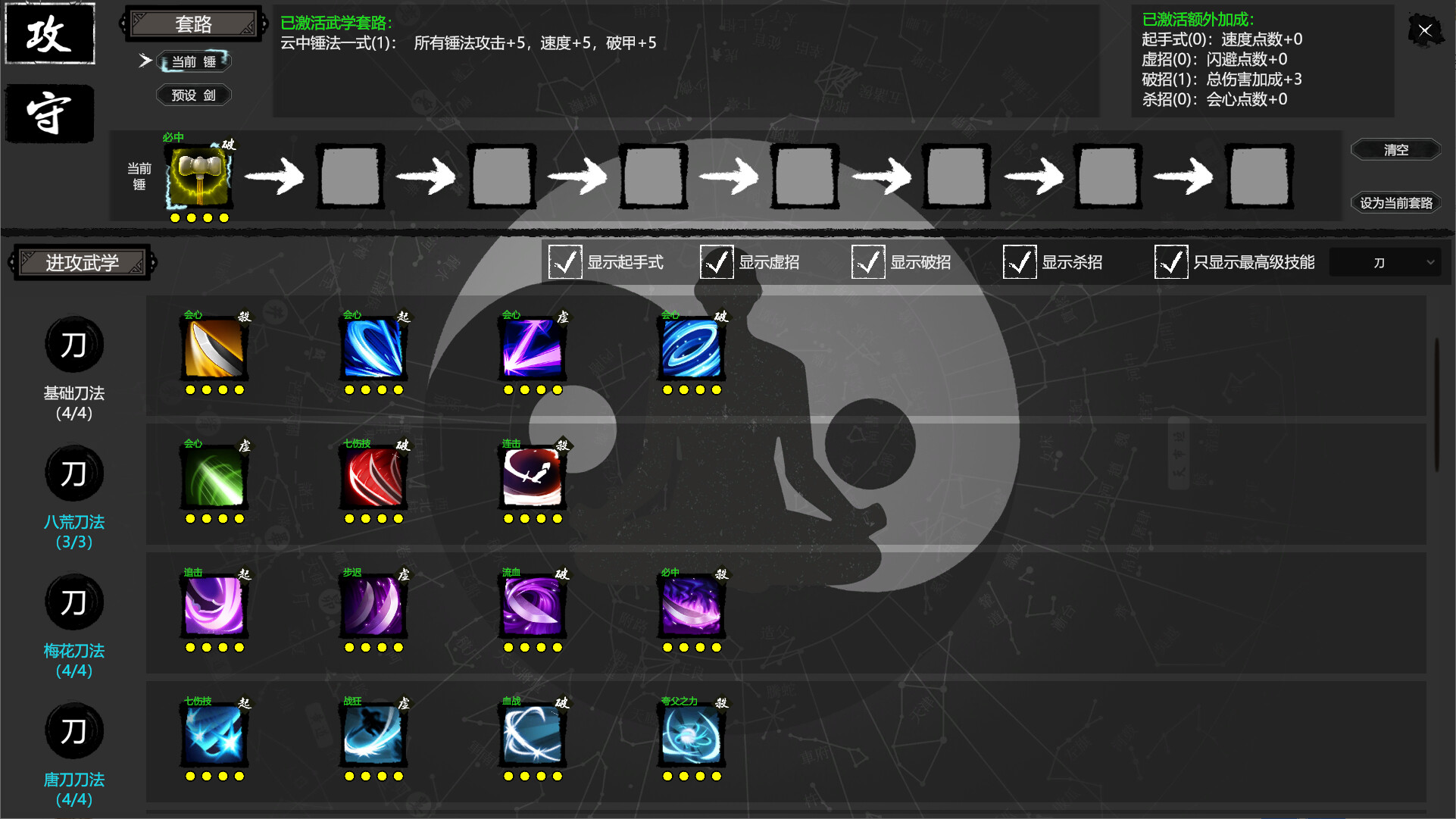
Task: Click the 设为当前套路 button
Action: coord(1396,202)
